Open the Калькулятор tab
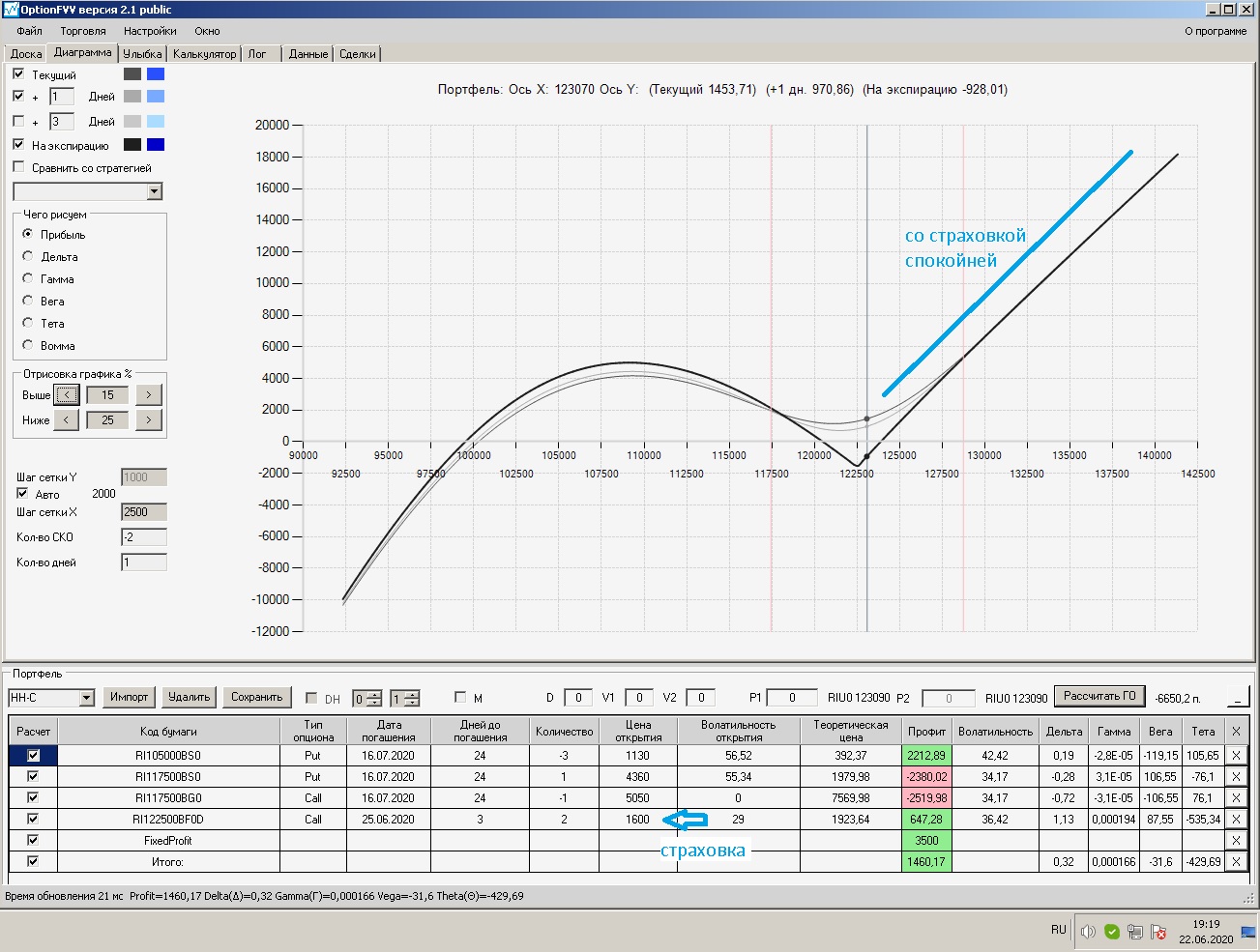Viewport: 1260px width, 952px height. 205,54
